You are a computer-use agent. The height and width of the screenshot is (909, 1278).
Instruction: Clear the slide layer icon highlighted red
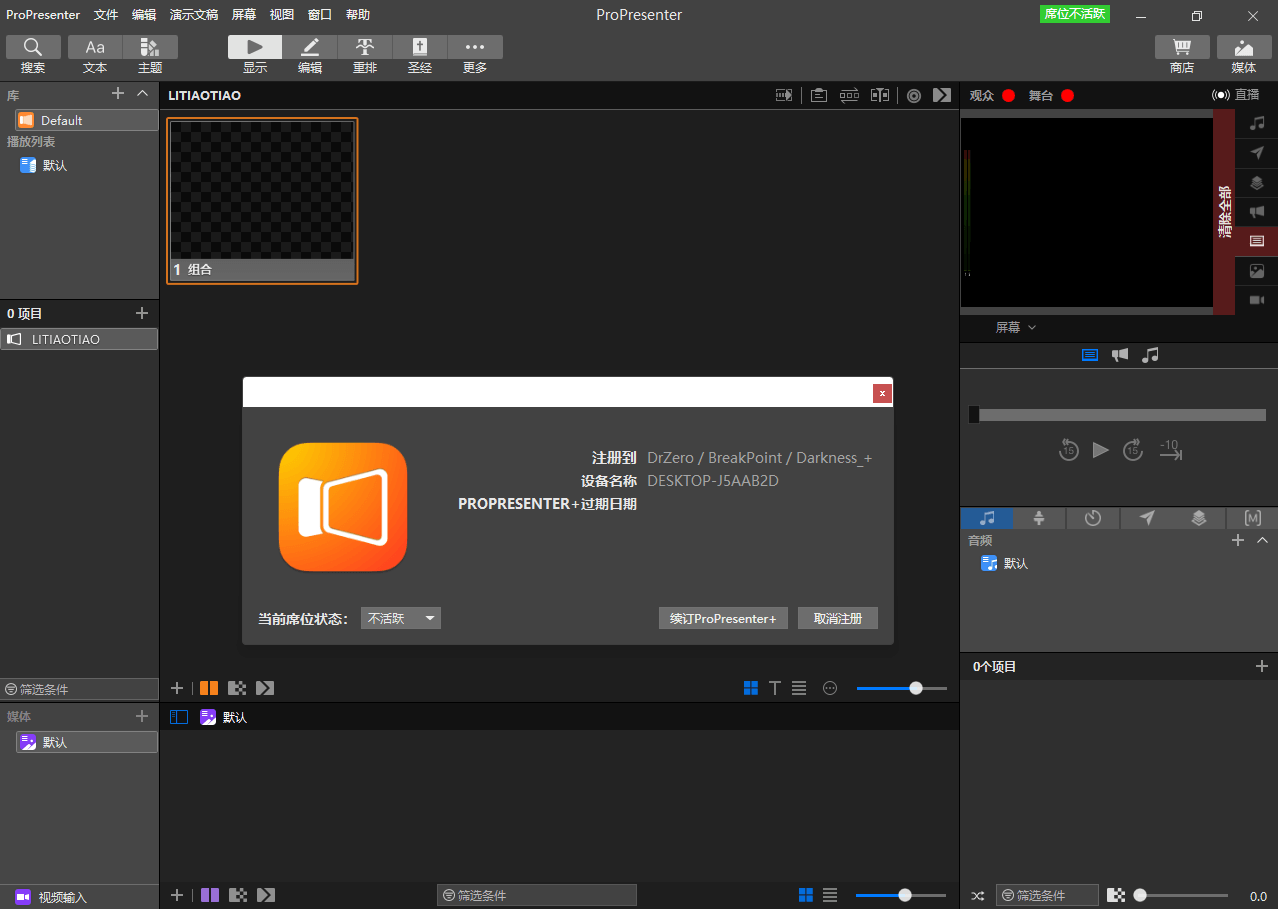click(x=1257, y=241)
